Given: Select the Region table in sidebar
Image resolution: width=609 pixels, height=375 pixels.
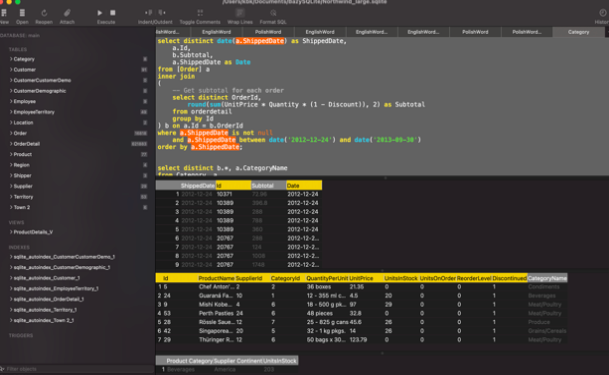Looking at the screenshot, I should [21, 165].
